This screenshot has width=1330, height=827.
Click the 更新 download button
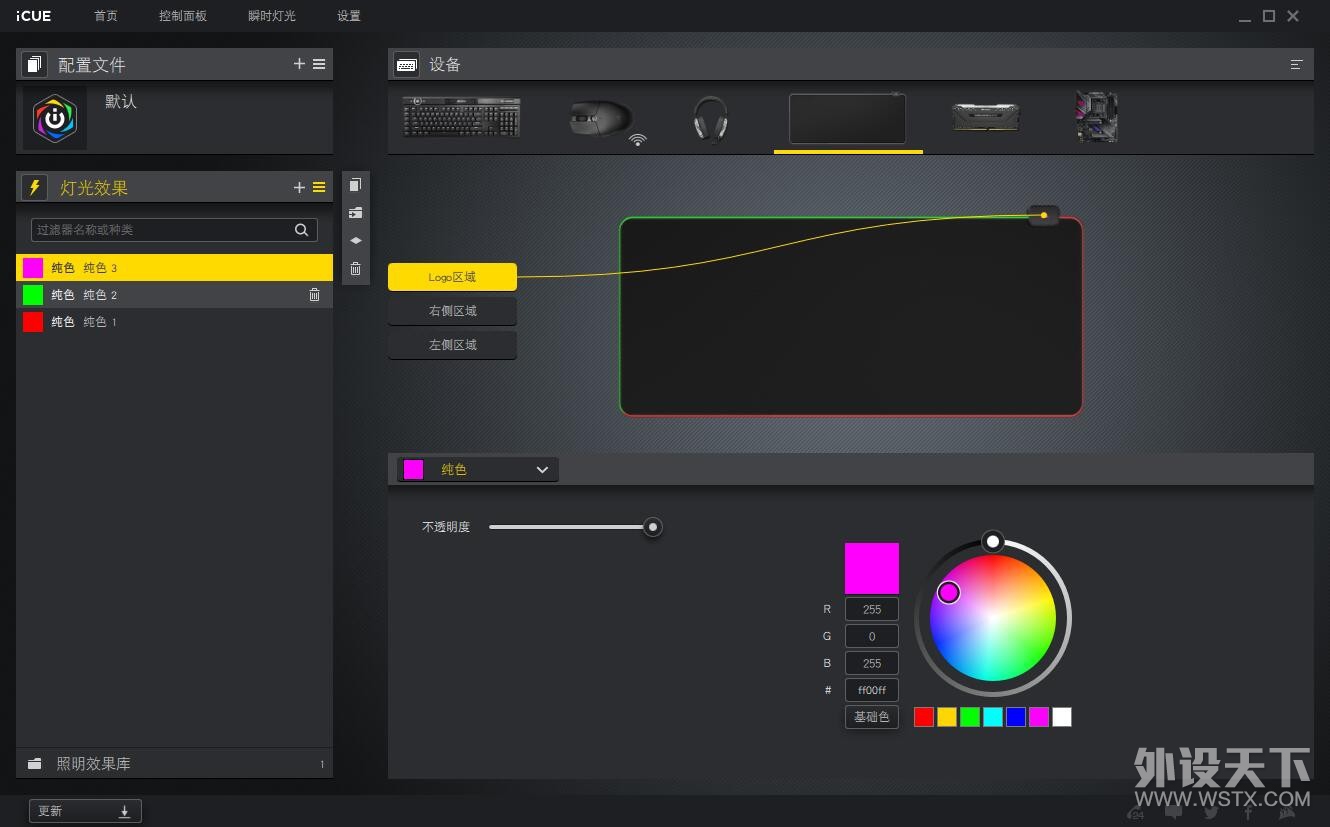coord(85,811)
